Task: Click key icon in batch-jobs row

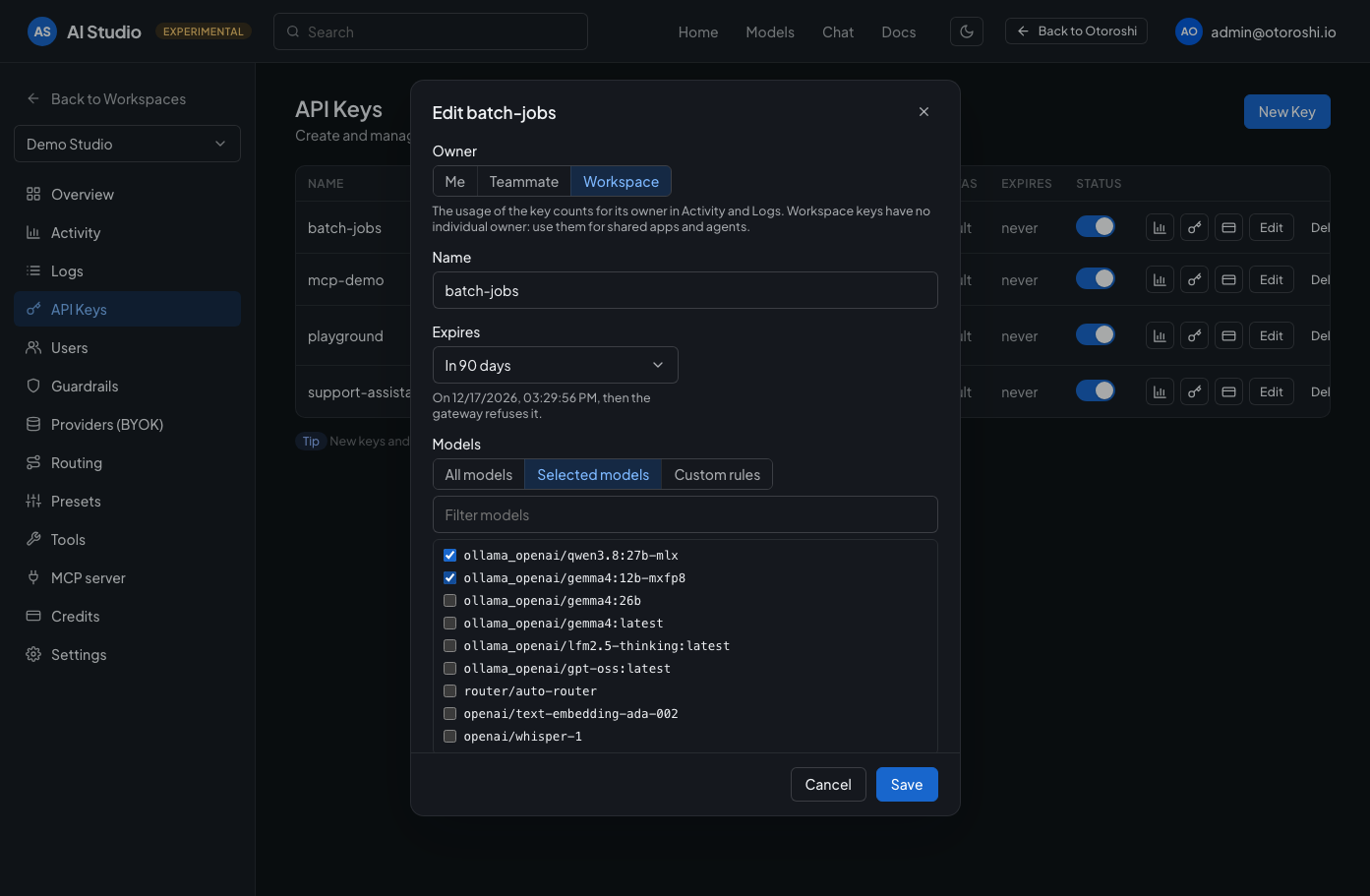Action: 1194,227
